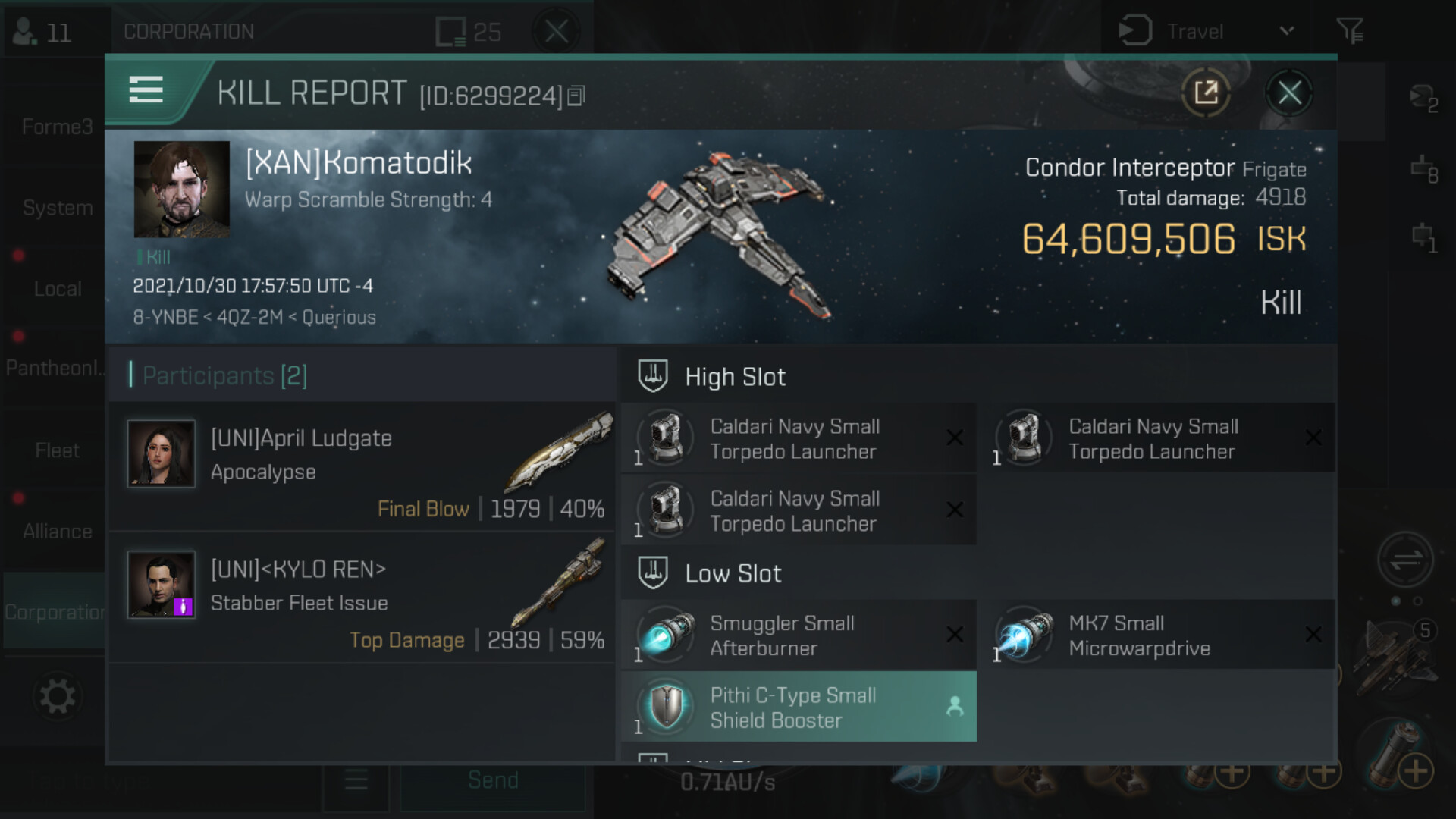Click Komatodik's character portrait
The height and width of the screenshot is (819, 1456).
click(182, 189)
